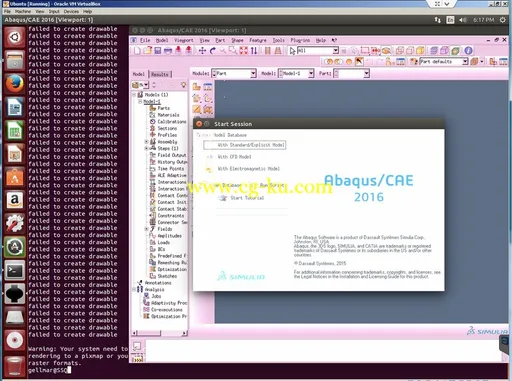512x381 pixels.
Task: Open the Terminal from the dock
Action: 14,270
